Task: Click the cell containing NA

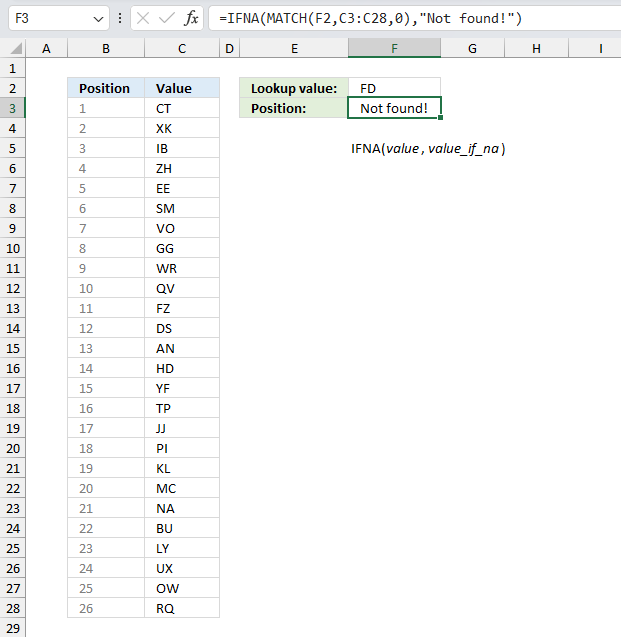Action: pyautogui.click(x=182, y=508)
